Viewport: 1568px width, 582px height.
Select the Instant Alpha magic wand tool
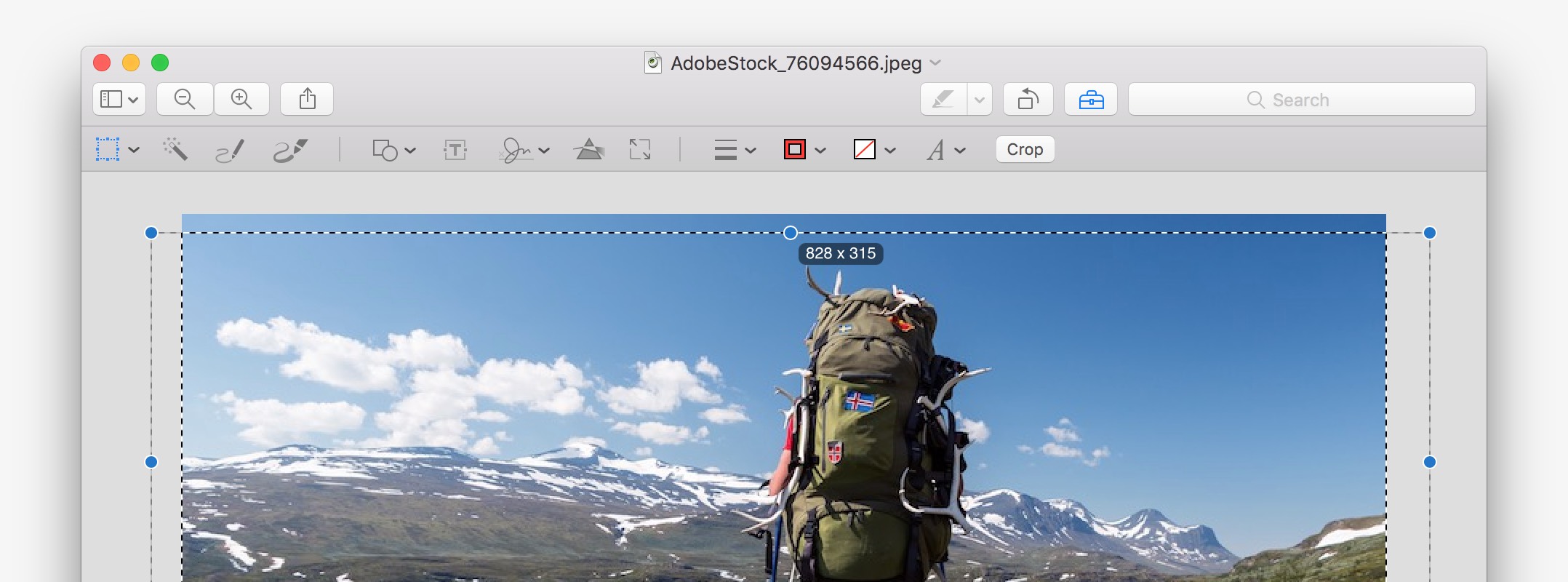click(175, 150)
